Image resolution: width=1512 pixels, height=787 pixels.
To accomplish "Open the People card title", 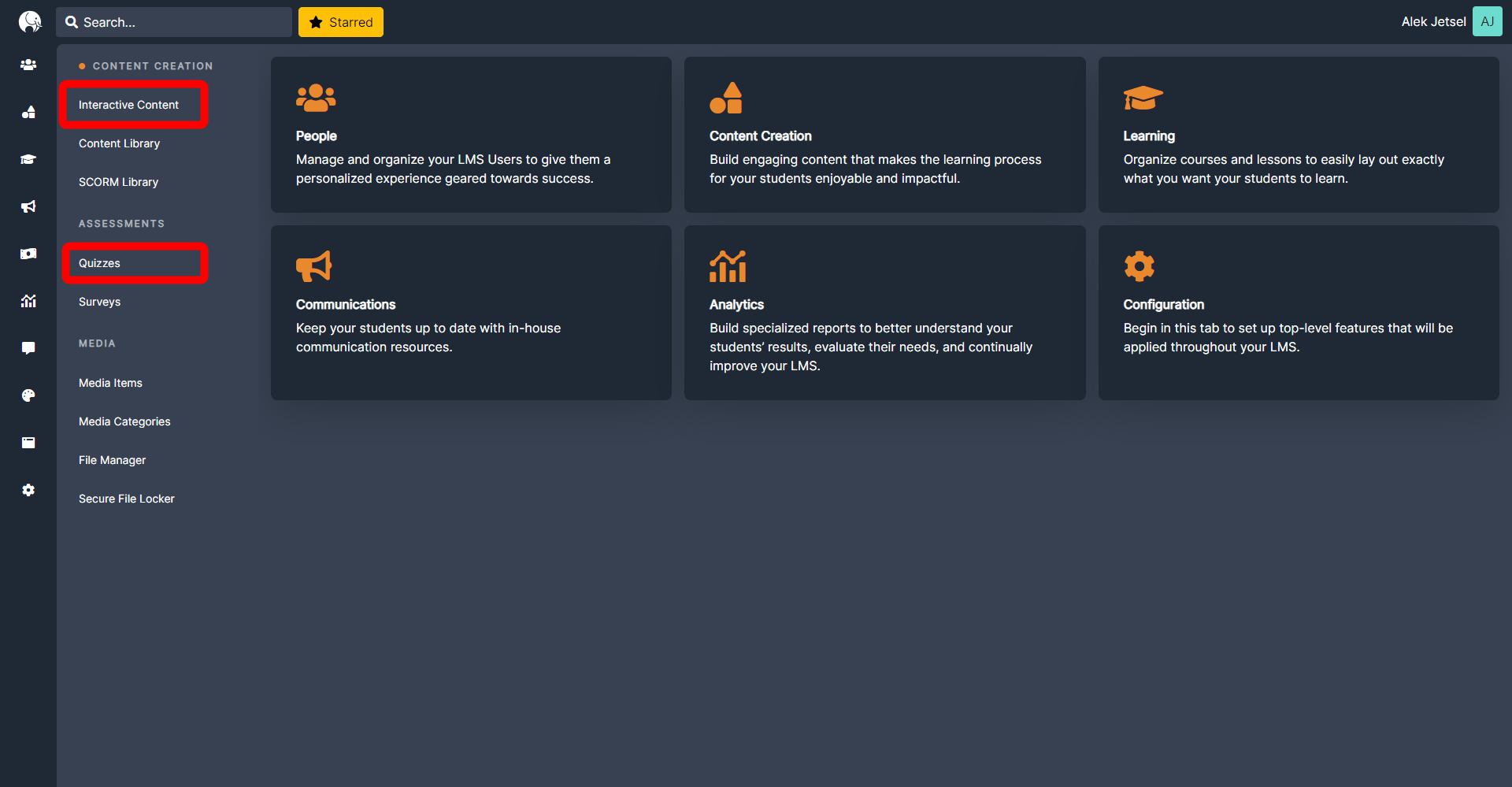I will pos(317,135).
